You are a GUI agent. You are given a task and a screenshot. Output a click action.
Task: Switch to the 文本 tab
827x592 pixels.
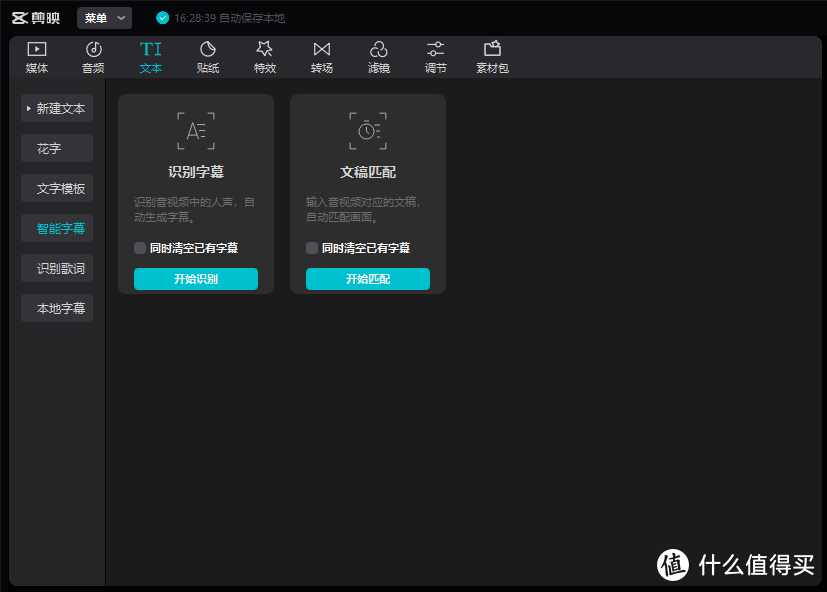pos(151,55)
